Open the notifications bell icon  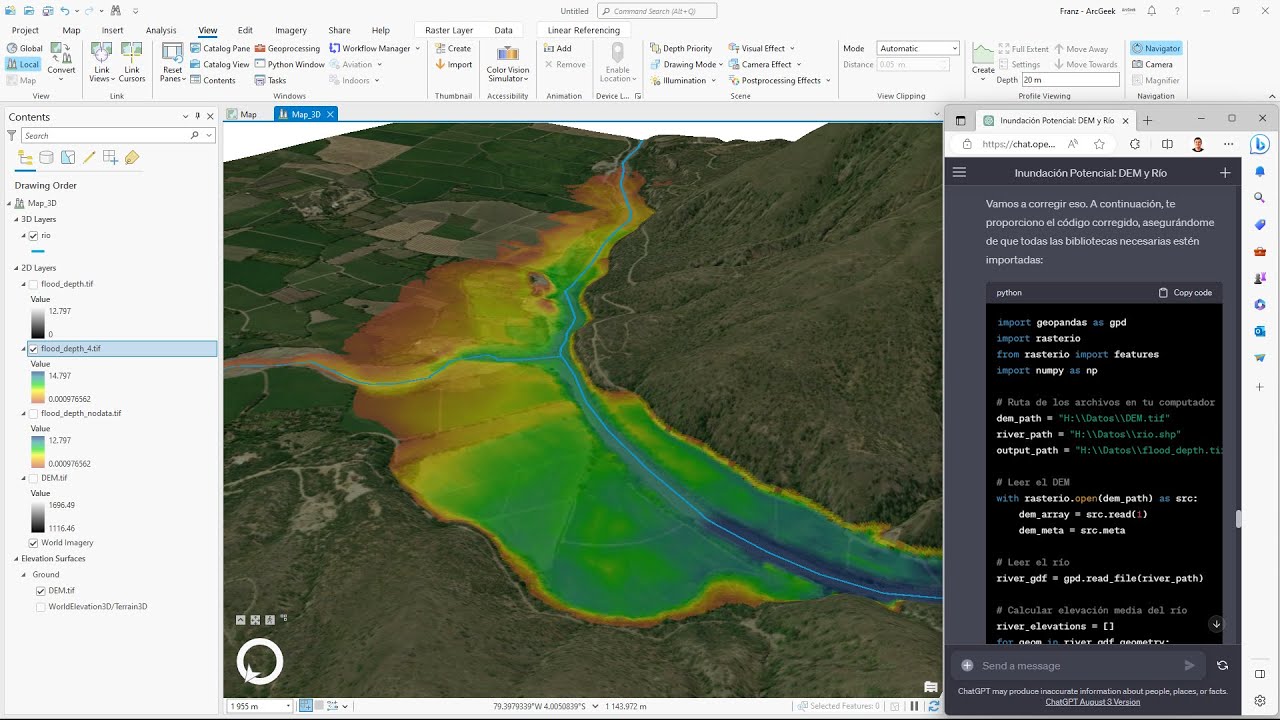coord(1152,10)
